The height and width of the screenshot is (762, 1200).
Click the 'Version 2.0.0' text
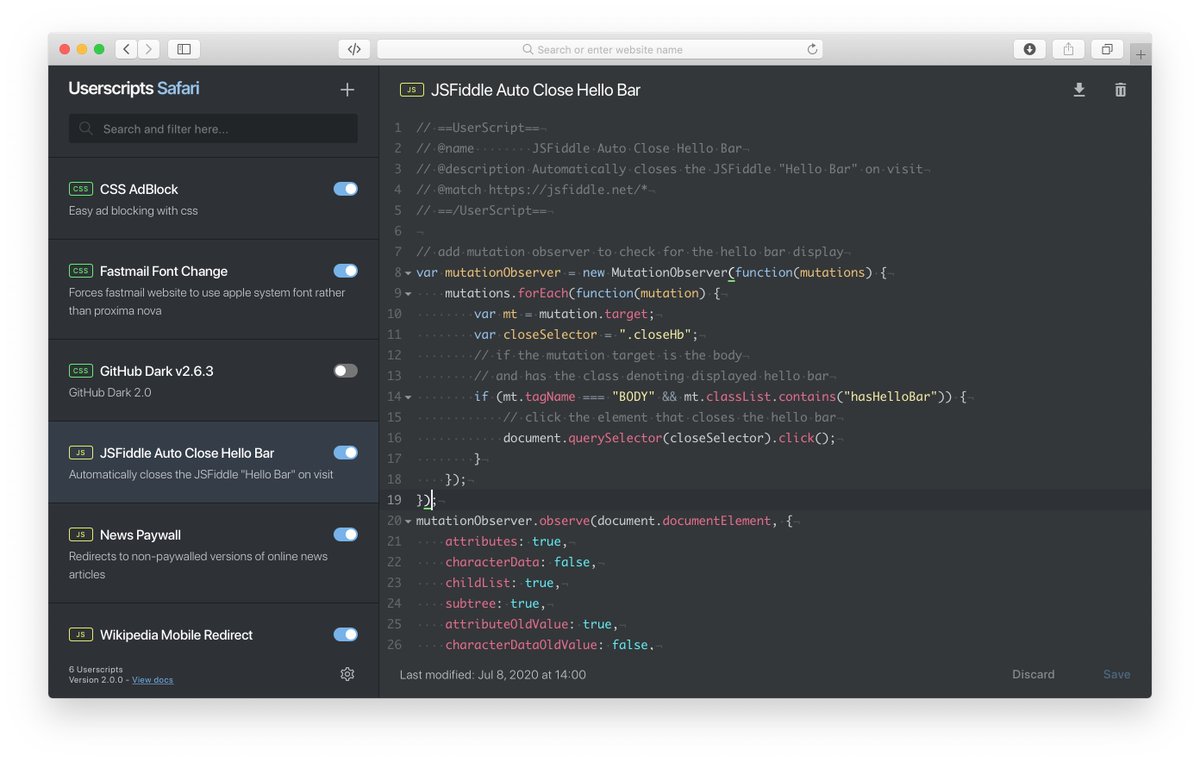pos(96,680)
